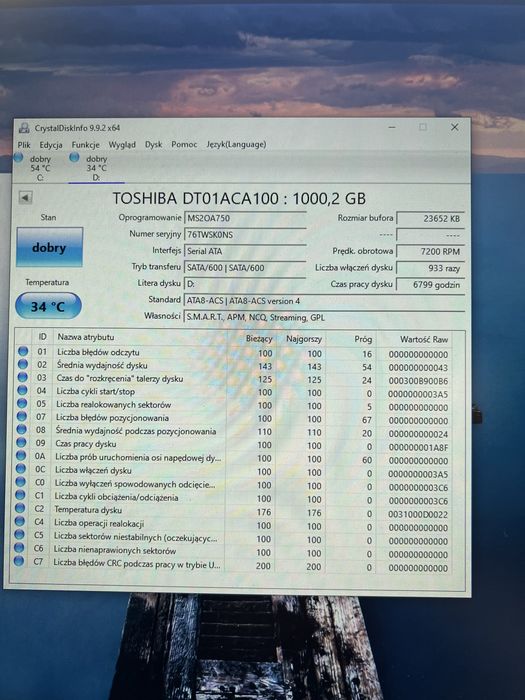The height and width of the screenshot is (700, 525).
Task: Click the drive letter field D:
Action: [245, 284]
